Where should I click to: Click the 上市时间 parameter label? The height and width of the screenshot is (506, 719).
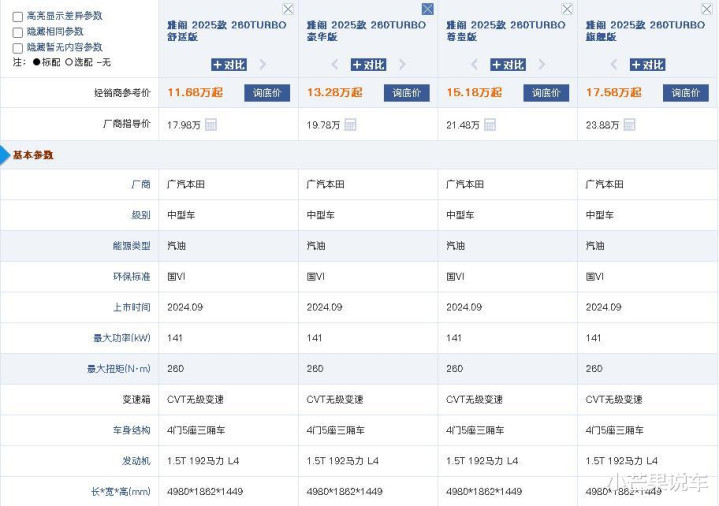(x=132, y=307)
